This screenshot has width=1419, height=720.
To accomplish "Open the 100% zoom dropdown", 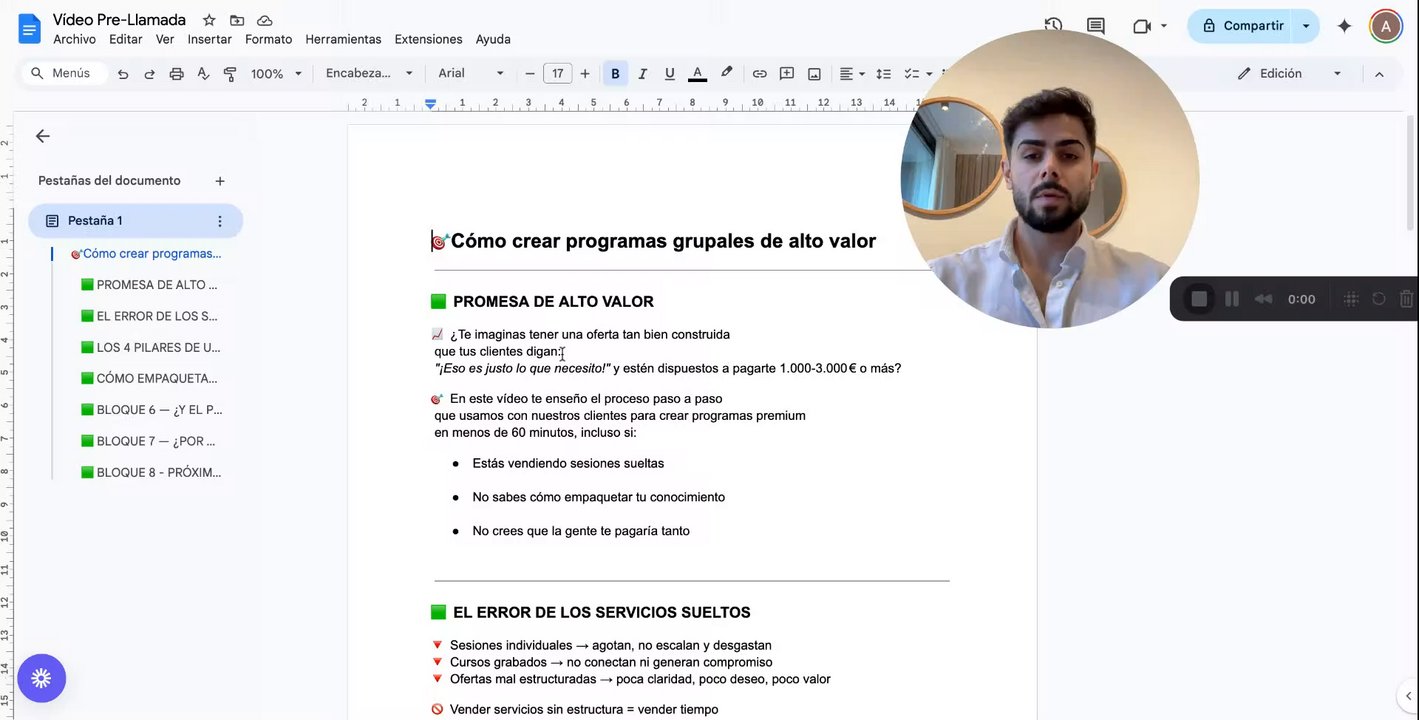I will pyautogui.click(x=276, y=74).
